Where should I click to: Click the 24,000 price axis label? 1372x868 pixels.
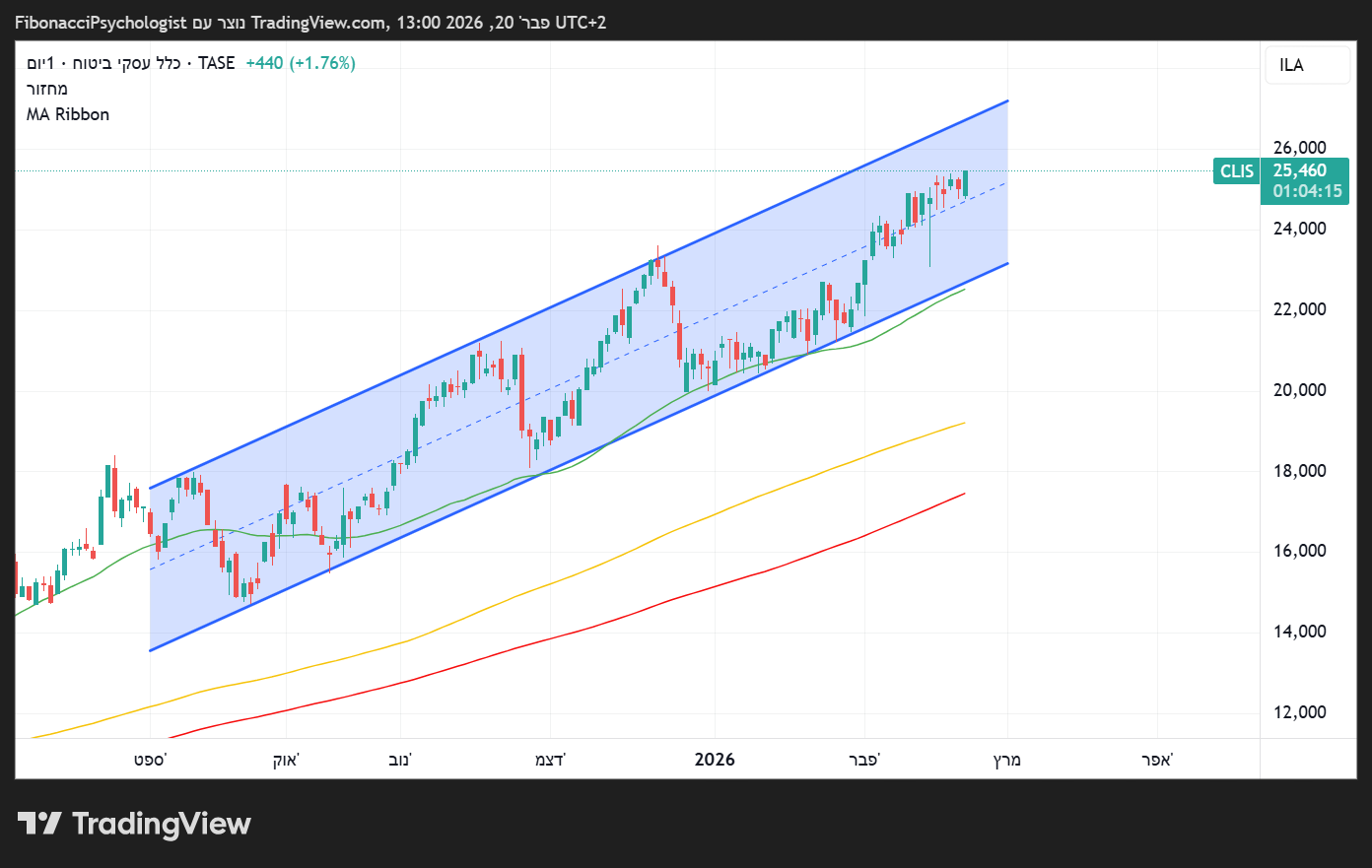coord(1300,229)
